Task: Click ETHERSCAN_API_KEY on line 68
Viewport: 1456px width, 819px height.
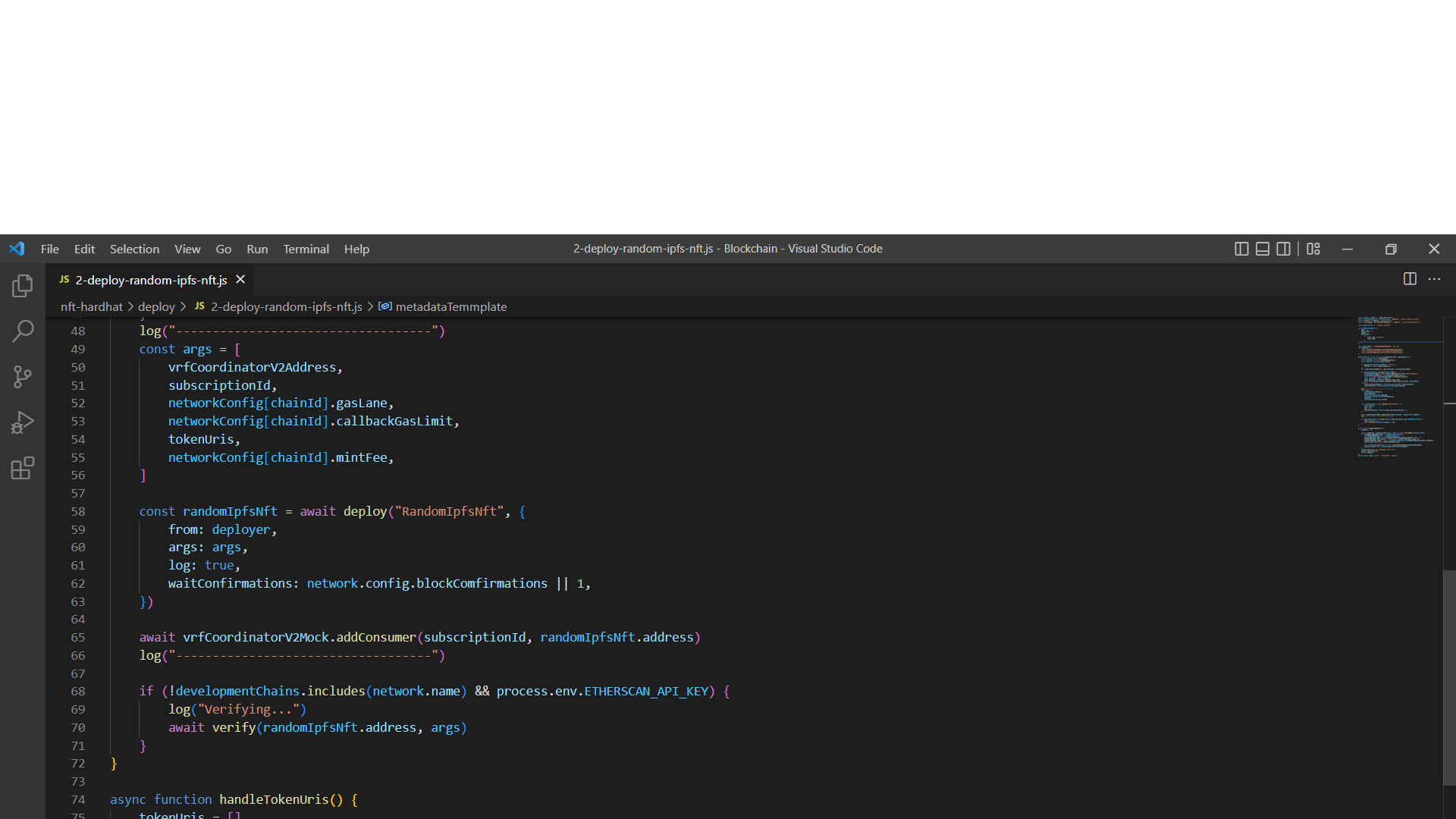Action: [646, 691]
